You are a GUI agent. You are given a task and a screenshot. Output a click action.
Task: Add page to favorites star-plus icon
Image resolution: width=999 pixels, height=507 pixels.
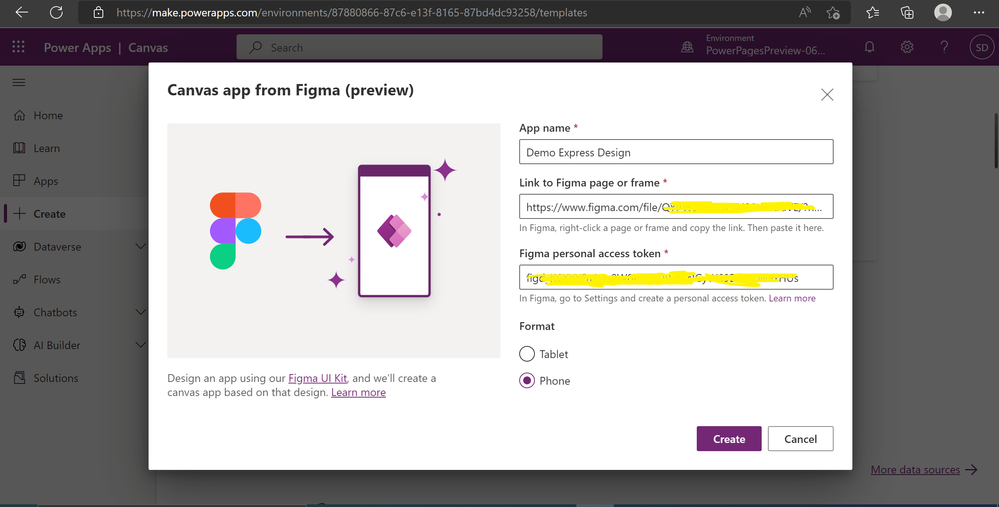tap(833, 12)
